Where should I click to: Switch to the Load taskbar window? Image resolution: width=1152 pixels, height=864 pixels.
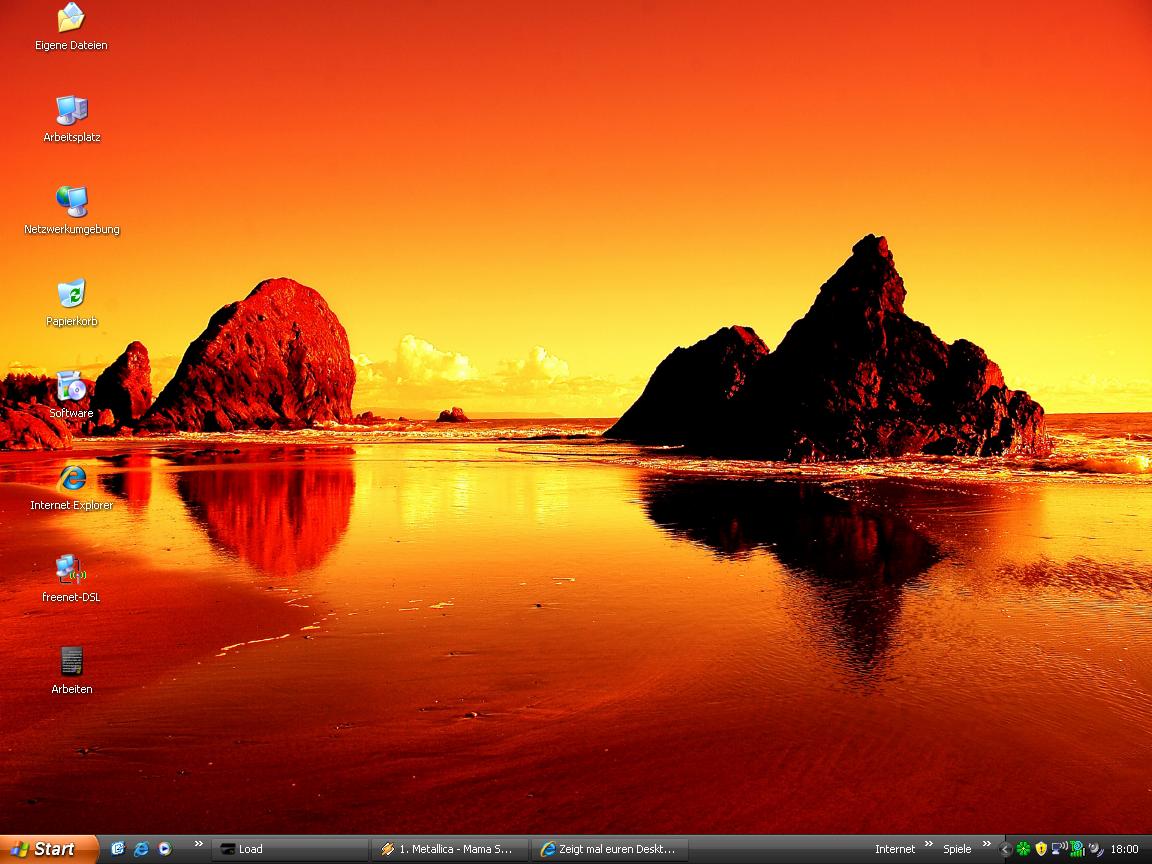tap(290, 849)
